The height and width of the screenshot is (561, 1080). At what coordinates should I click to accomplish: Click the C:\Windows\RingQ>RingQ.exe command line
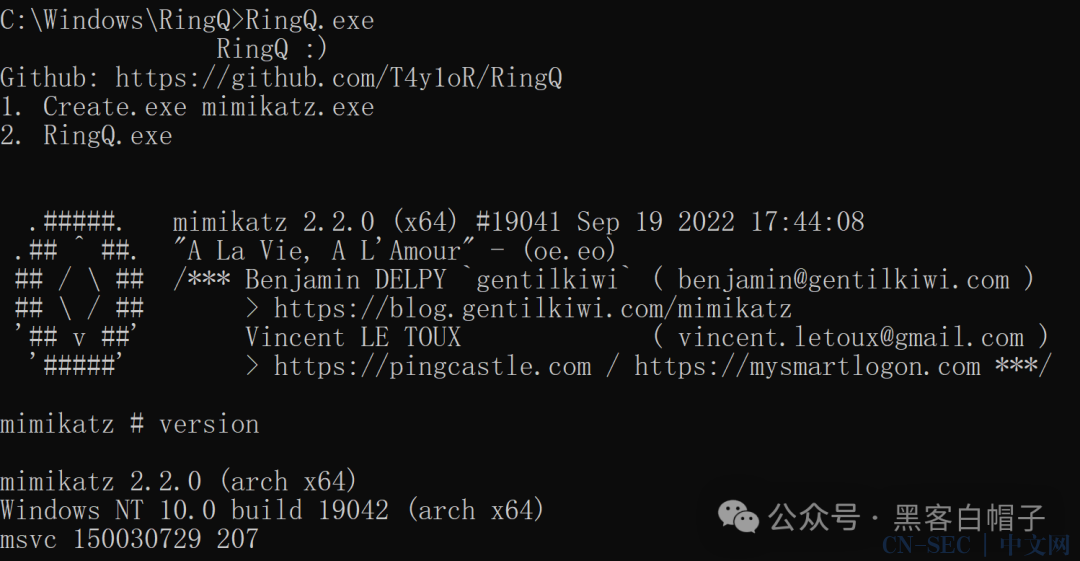pos(187,20)
